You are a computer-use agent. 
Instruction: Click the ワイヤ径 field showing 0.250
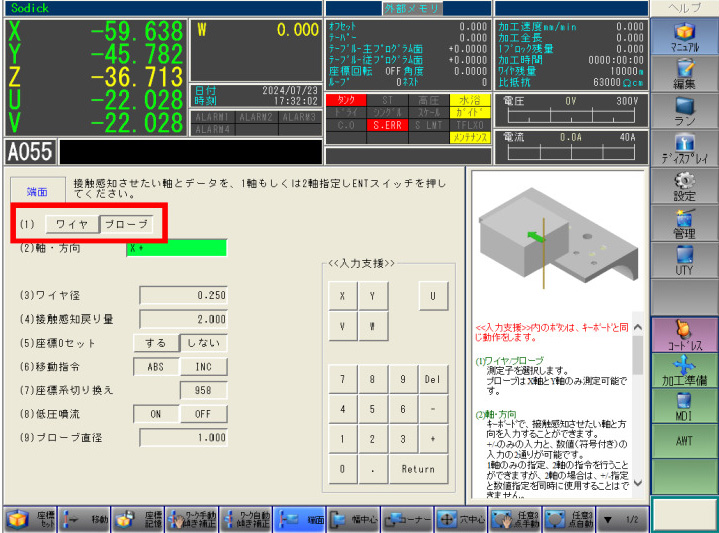(x=183, y=295)
